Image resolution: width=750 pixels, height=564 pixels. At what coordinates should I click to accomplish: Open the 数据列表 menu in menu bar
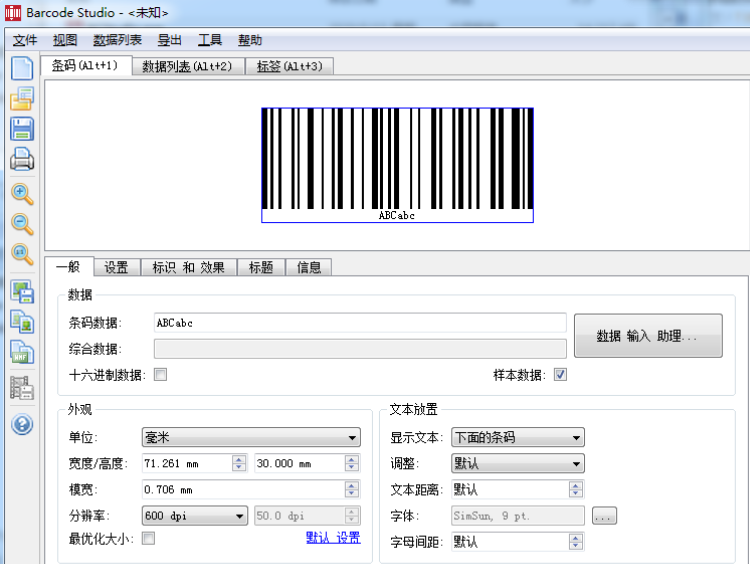116,40
